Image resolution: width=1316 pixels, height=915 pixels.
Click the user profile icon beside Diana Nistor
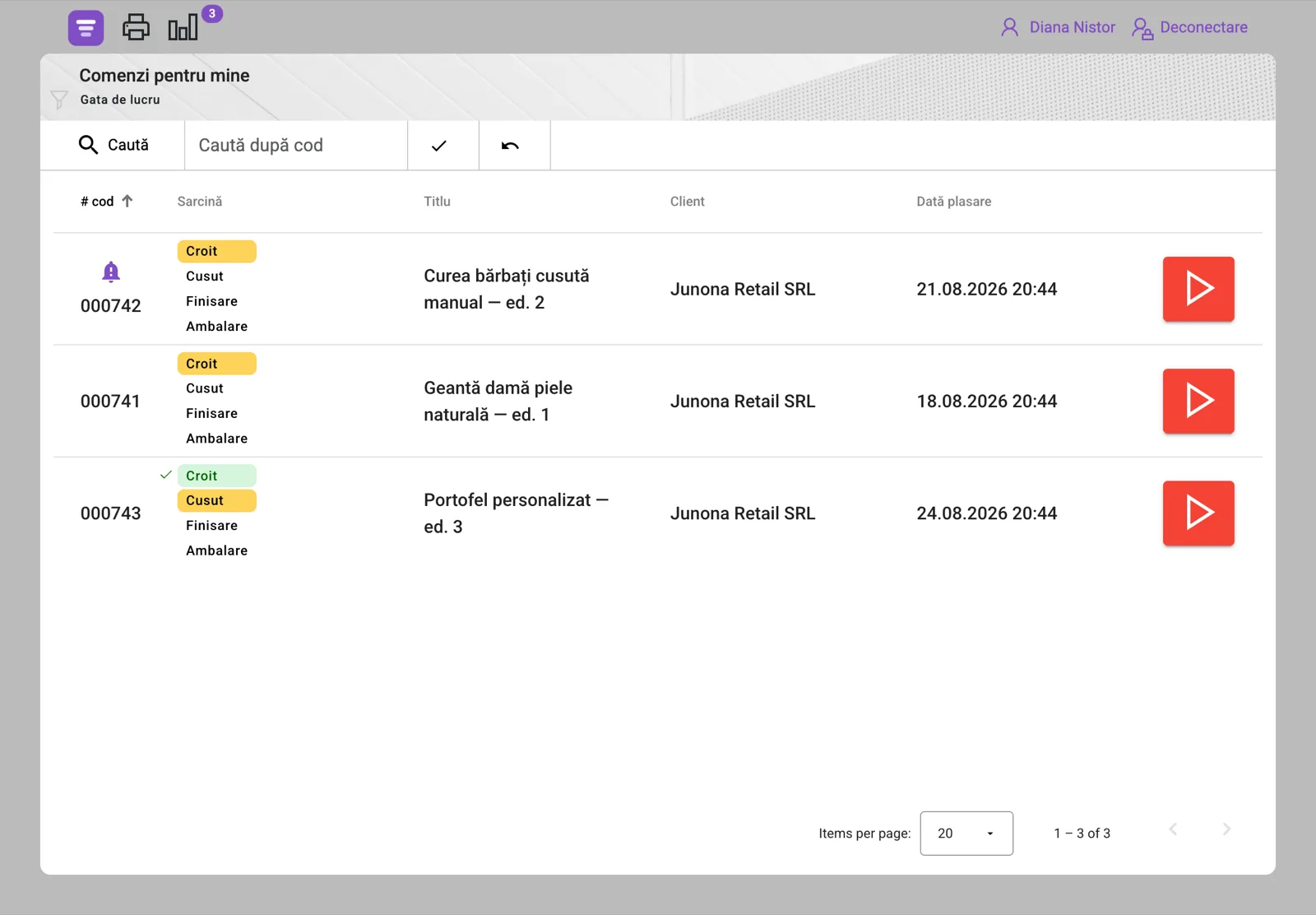coord(1010,27)
